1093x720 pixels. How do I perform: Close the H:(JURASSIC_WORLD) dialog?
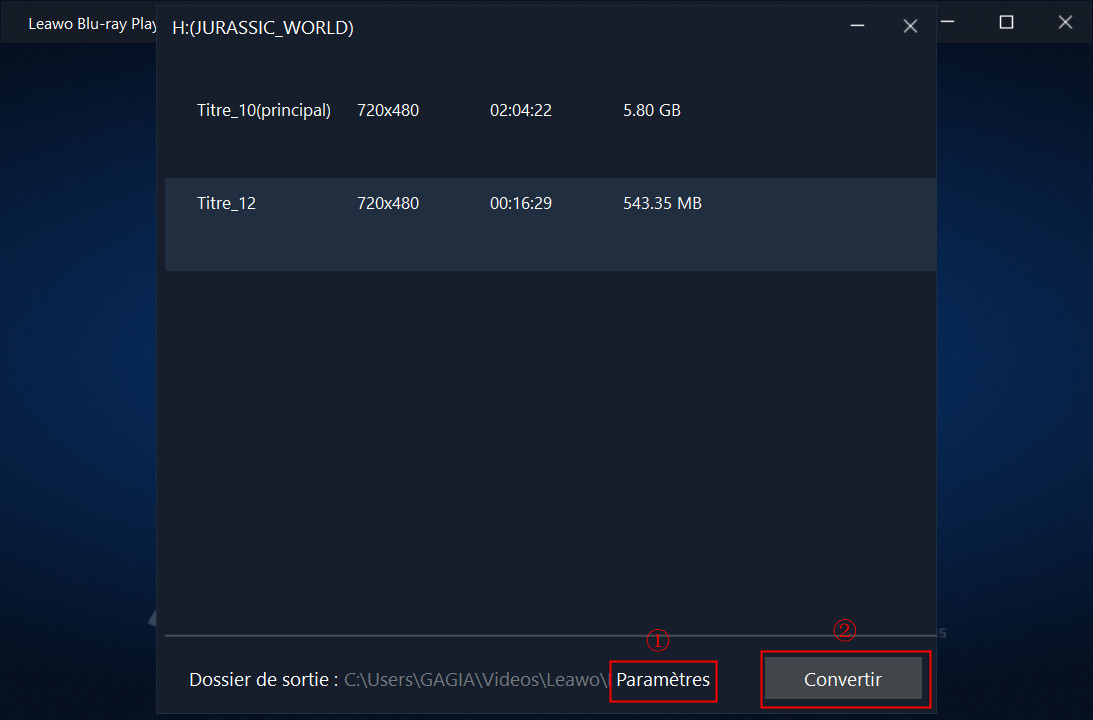(910, 26)
